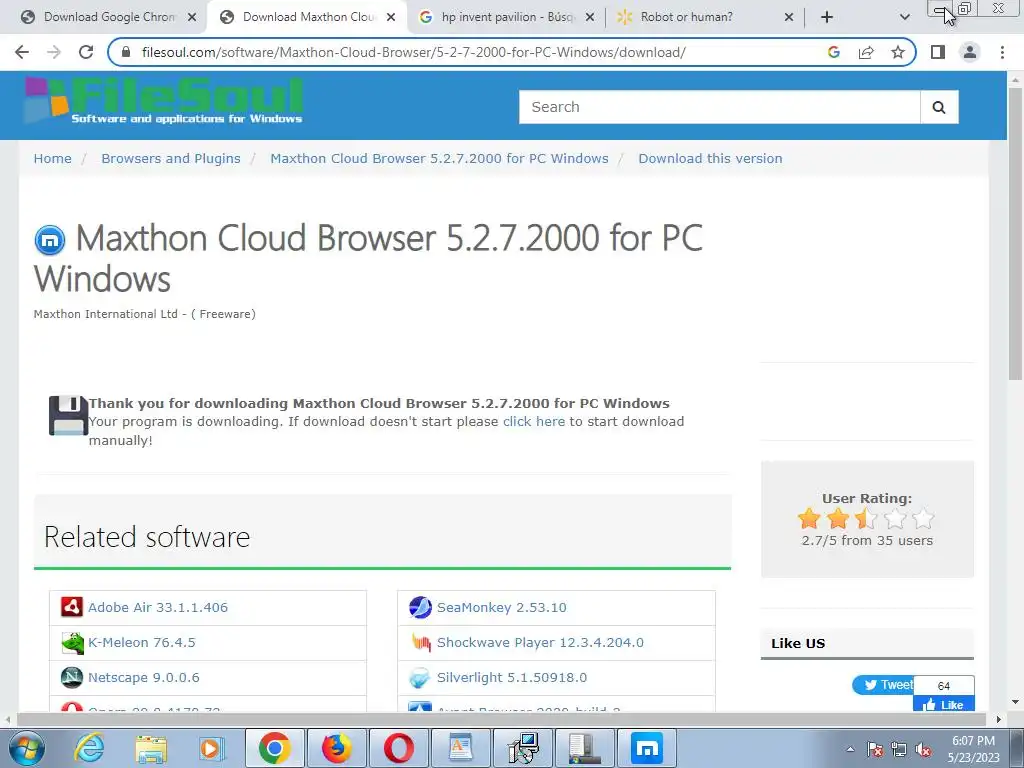The image size is (1024, 768).
Task: Switch to Firefox in taskbar
Action: [336, 748]
